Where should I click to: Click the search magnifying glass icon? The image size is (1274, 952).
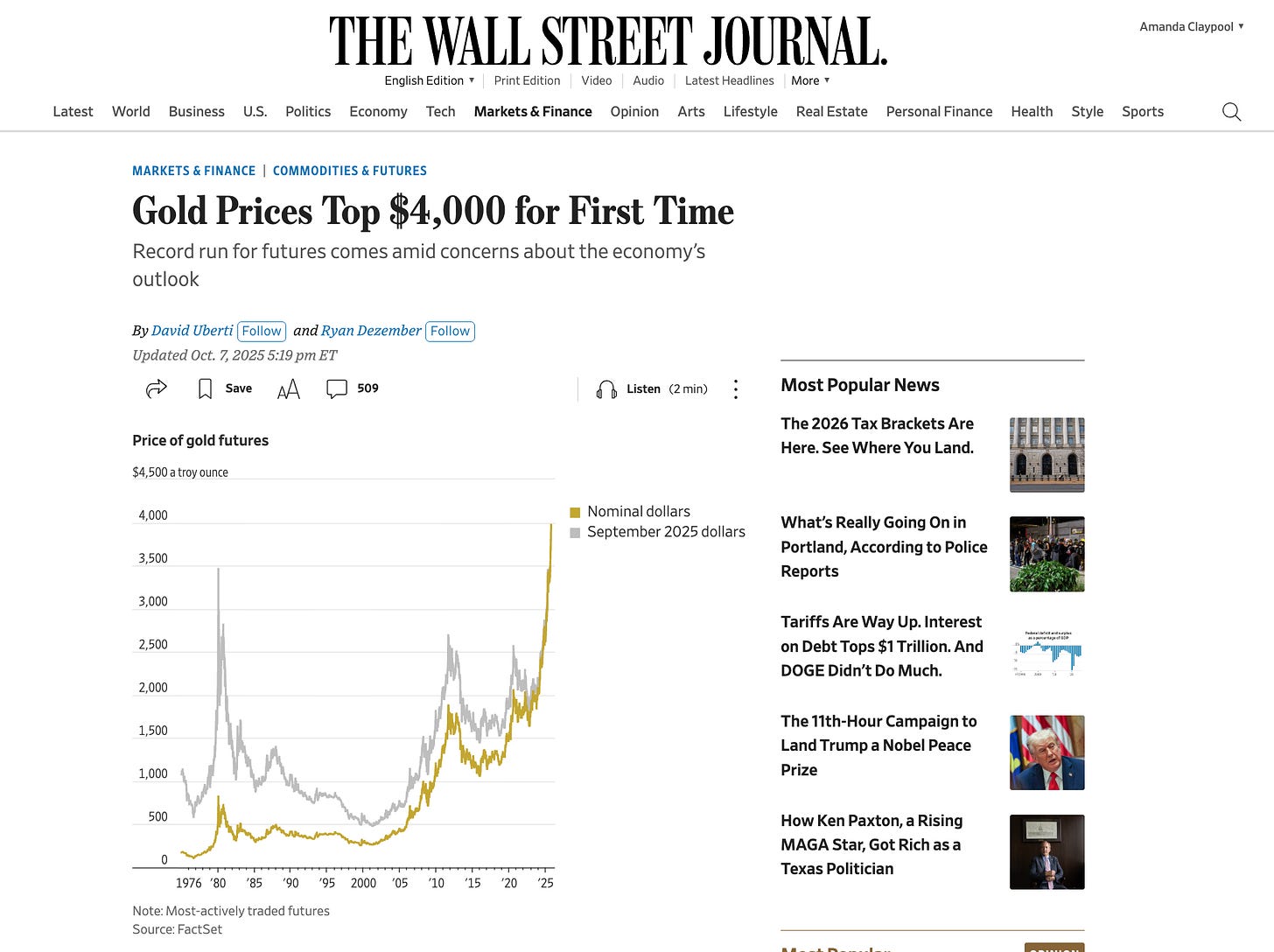click(x=1231, y=112)
